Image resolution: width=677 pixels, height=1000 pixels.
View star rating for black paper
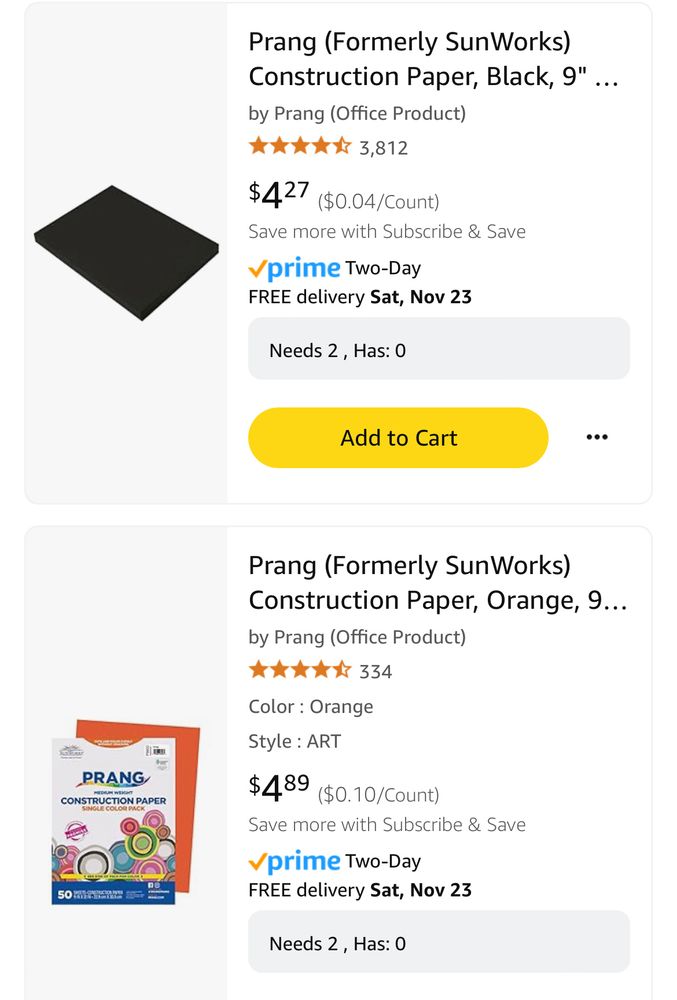[299, 147]
